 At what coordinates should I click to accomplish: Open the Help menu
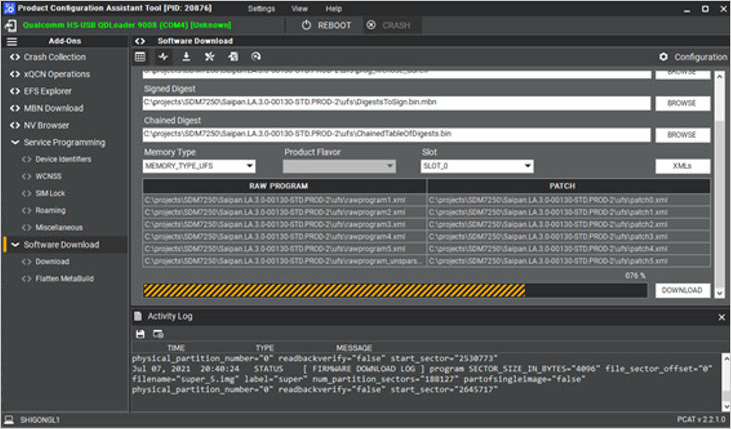[333, 8]
